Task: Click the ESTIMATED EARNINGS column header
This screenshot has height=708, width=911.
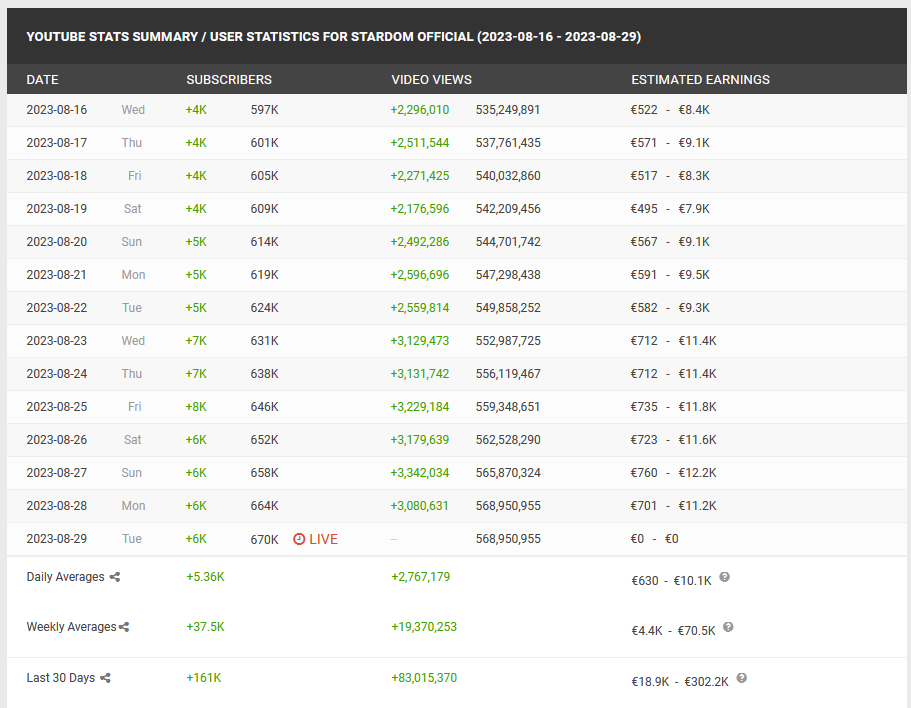Action: click(x=701, y=80)
